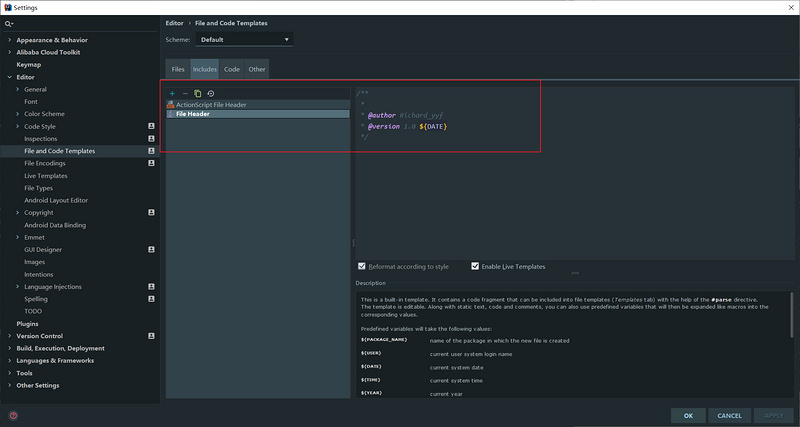800x427 pixels.
Task: Expand Appearance & Behavior section
Action: [10, 40]
